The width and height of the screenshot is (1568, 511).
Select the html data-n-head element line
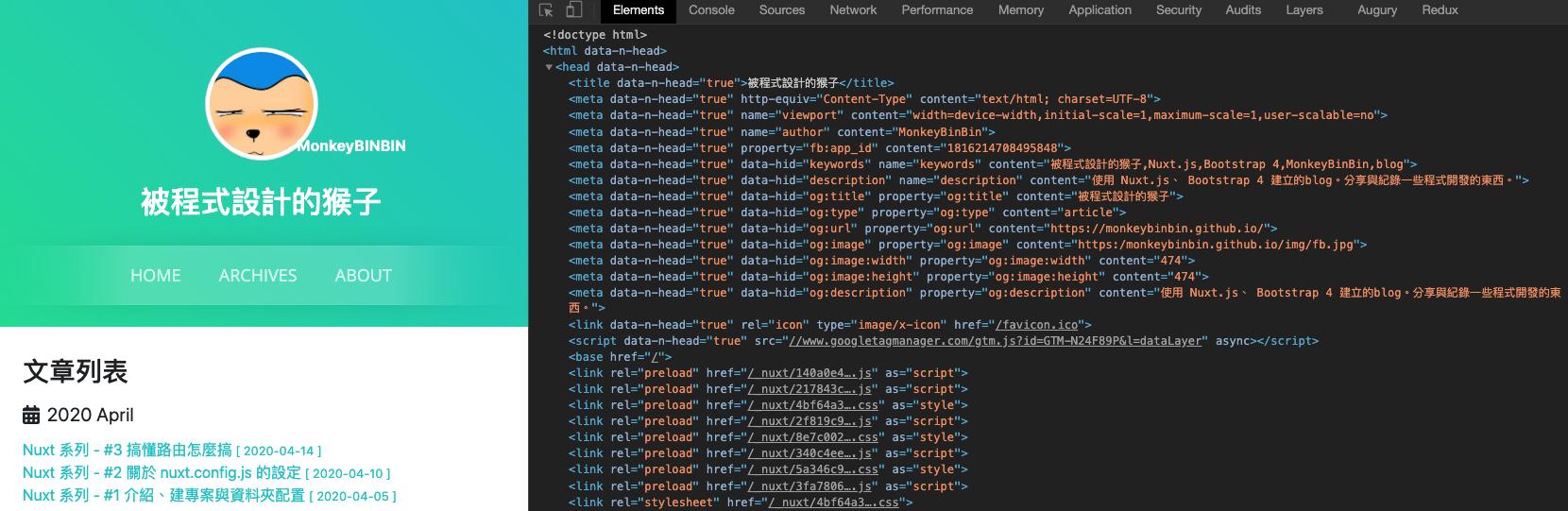[x=605, y=51]
